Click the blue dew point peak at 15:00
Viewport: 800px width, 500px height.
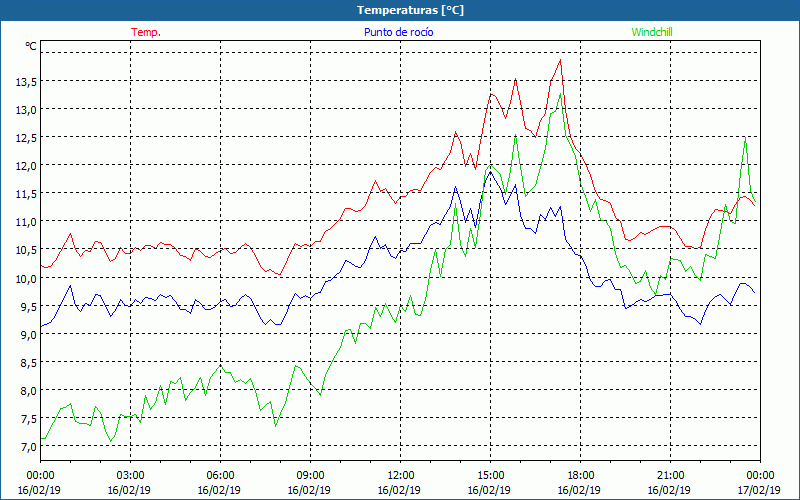(x=491, y=172)
